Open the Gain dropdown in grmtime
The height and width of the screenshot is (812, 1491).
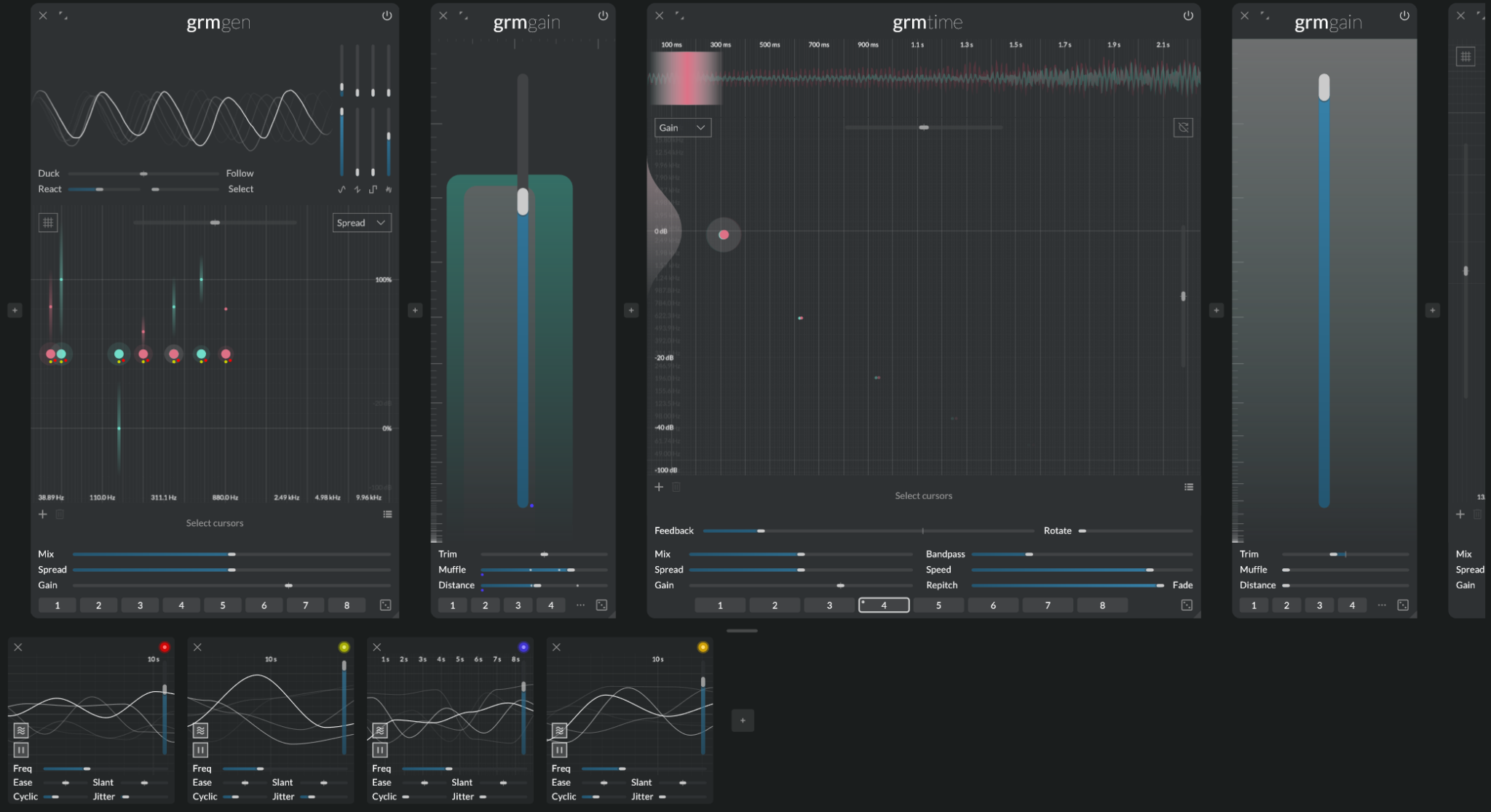[682, 127]
